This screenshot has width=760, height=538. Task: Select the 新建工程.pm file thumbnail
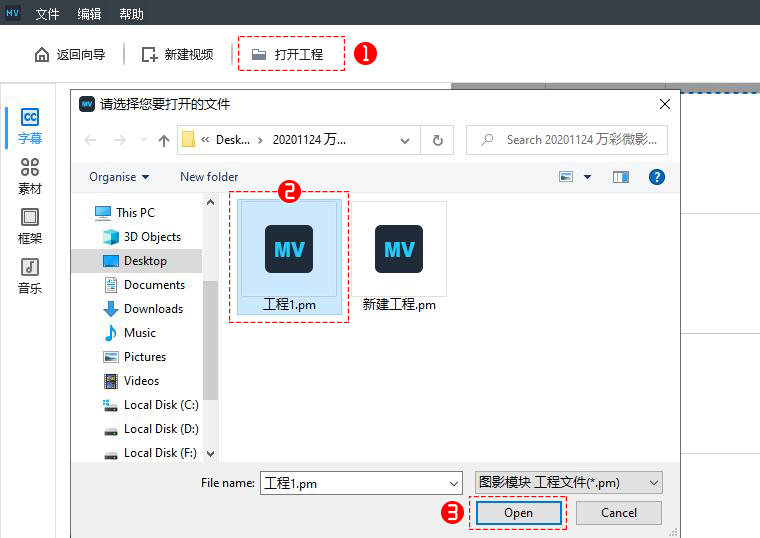[399, 257]
